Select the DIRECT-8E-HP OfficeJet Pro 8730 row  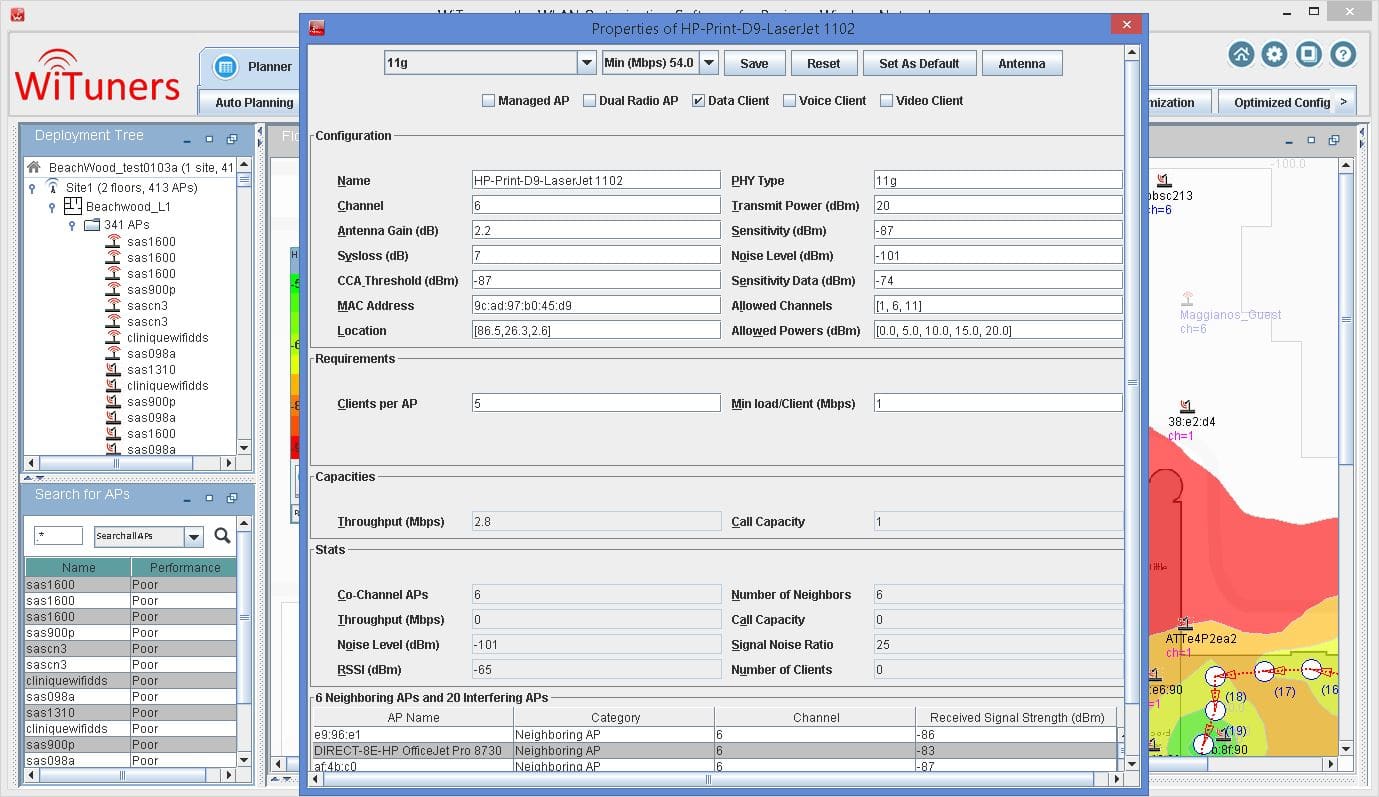click(x=715, y=750)
